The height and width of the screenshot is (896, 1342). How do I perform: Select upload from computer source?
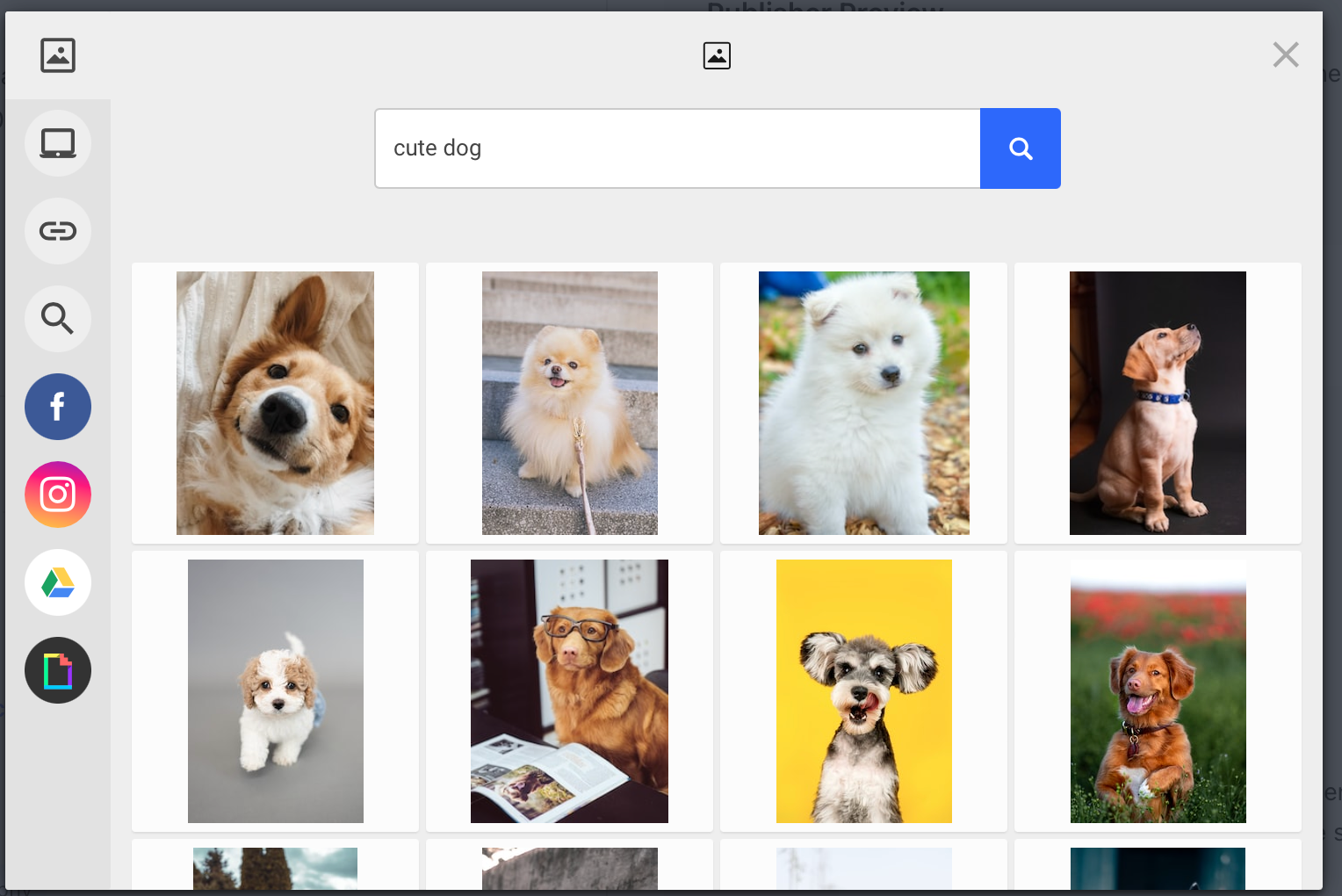(58, 143)
